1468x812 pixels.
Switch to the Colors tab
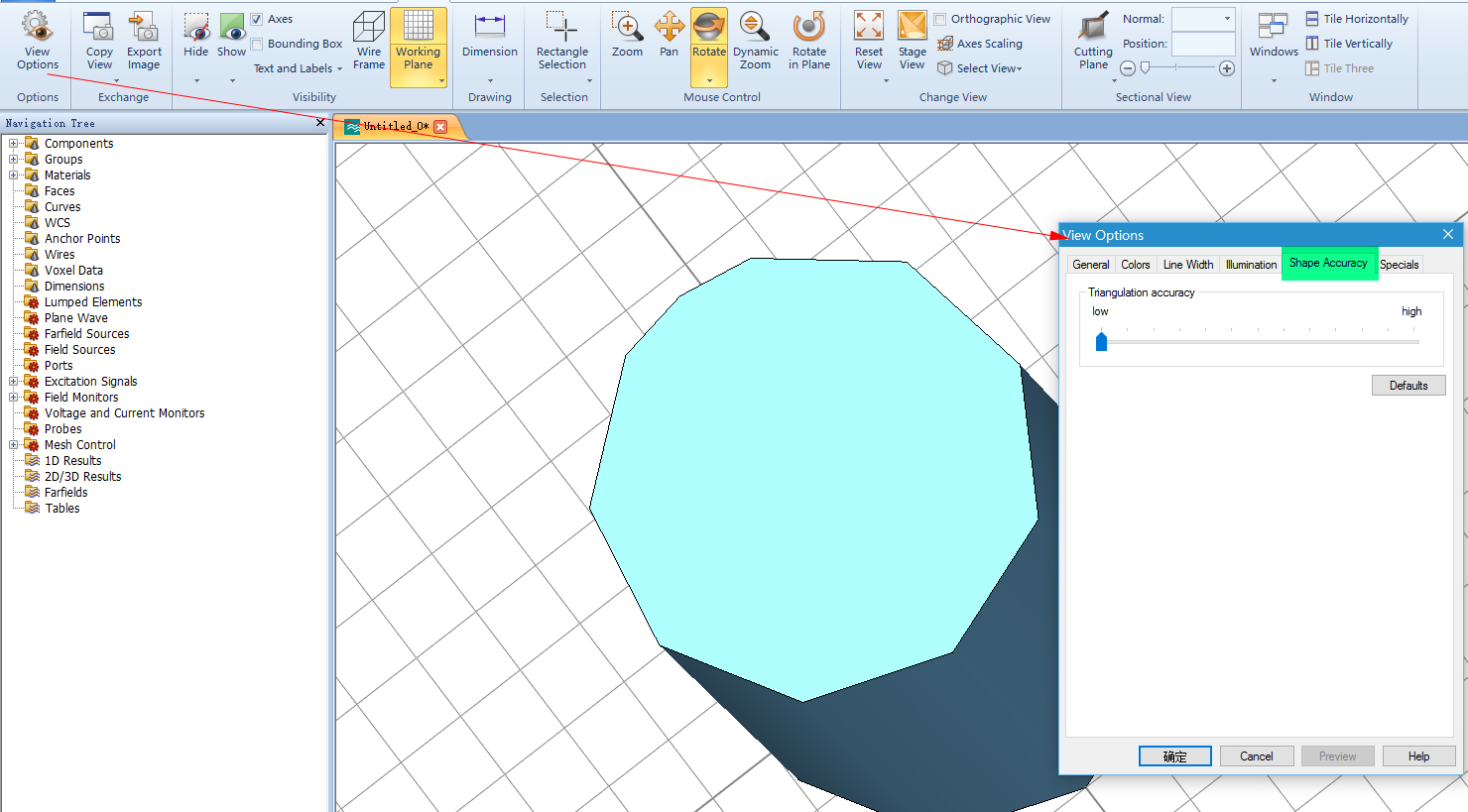pos(1136,265)
